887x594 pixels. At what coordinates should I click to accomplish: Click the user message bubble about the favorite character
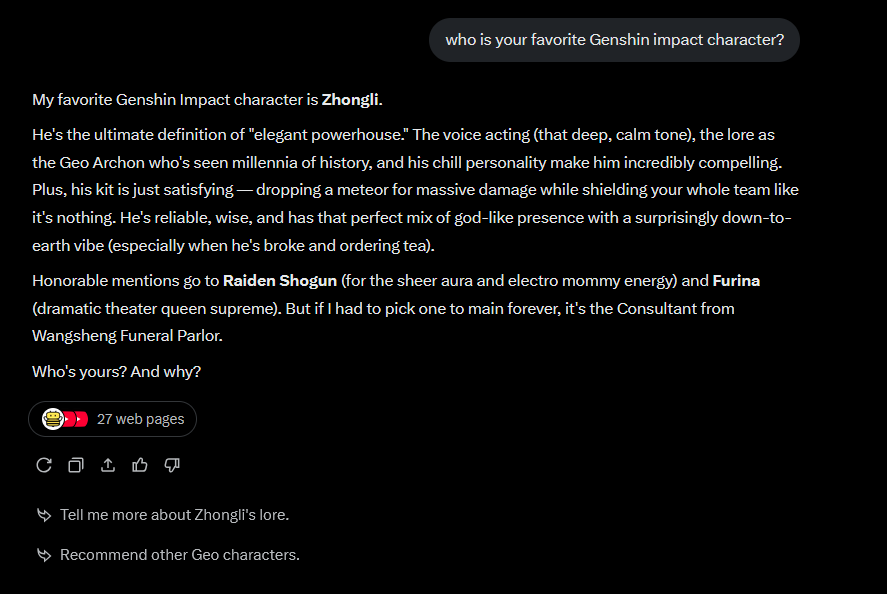click(614, 40)
